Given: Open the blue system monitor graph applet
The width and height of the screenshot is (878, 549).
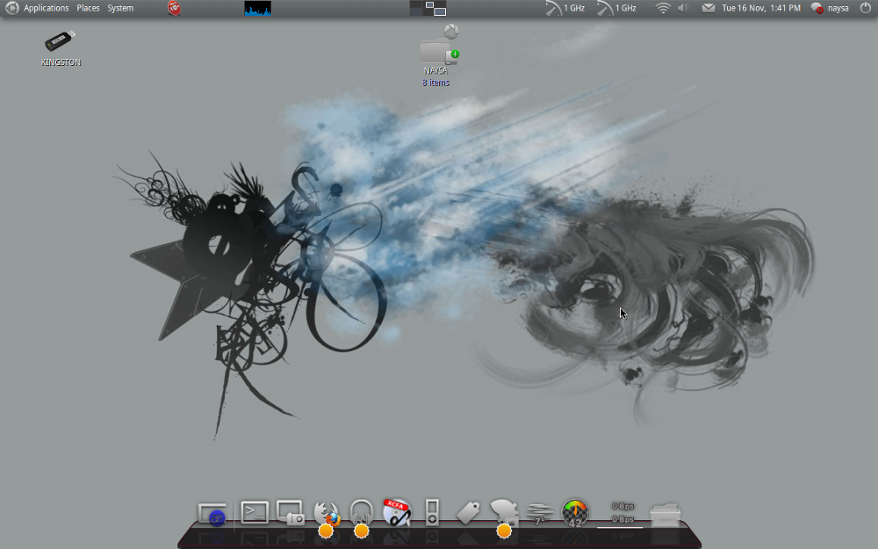Looking at the screenshot, I should pos(258,8).
